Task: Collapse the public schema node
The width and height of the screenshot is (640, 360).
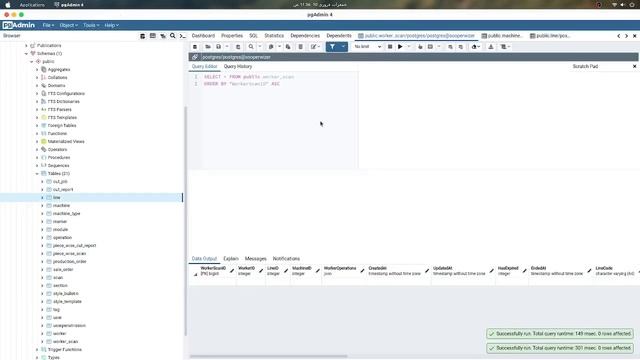Action: pyautogui.click(x=31, y=62)
